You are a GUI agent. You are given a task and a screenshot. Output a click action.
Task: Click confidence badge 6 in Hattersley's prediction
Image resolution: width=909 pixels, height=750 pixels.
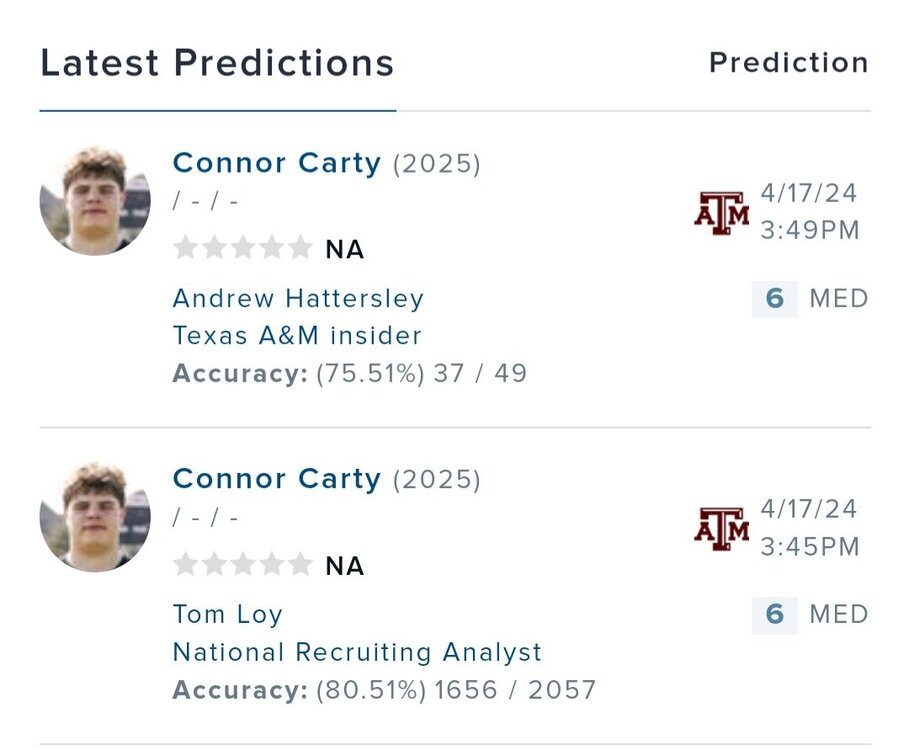click(x=774, y=298)
